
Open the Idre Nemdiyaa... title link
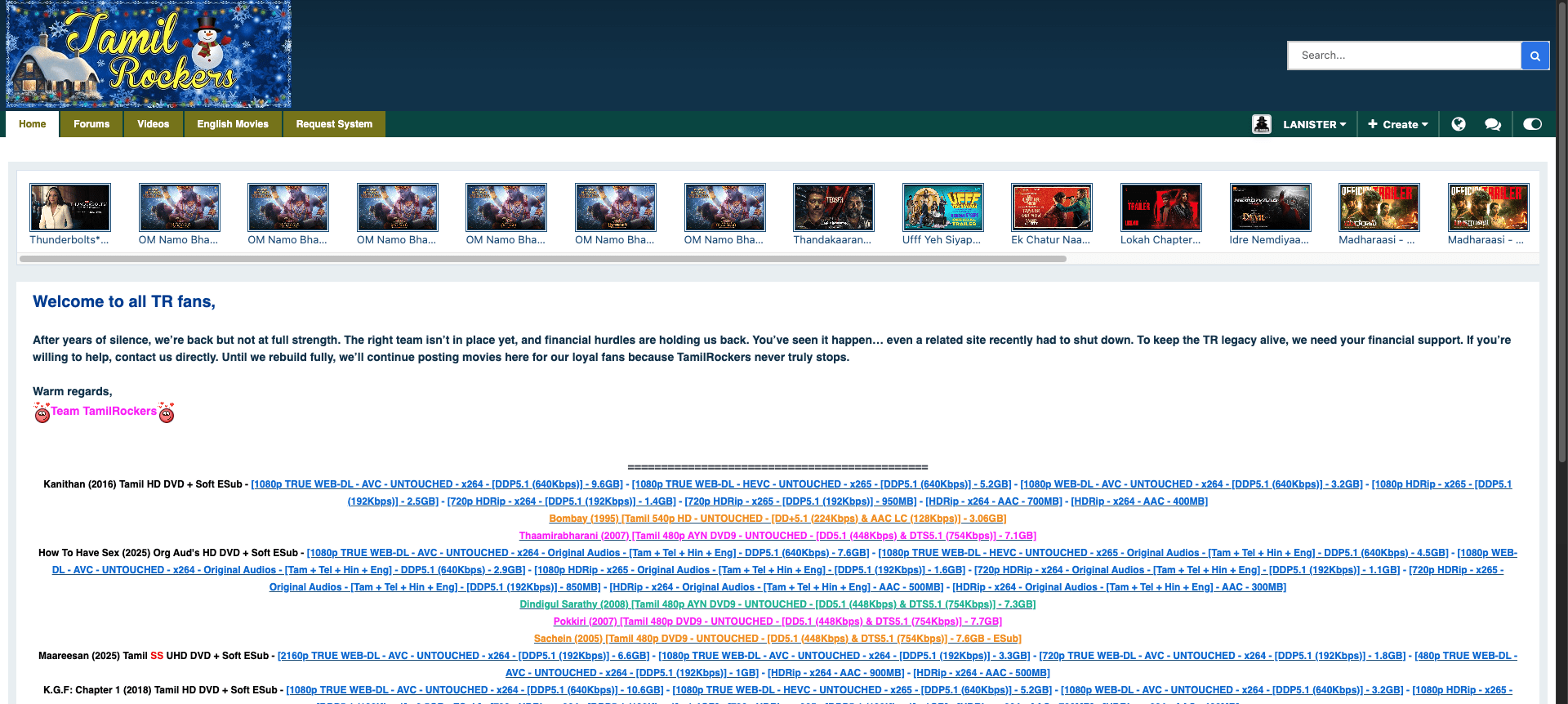(x=1269, y=240)
